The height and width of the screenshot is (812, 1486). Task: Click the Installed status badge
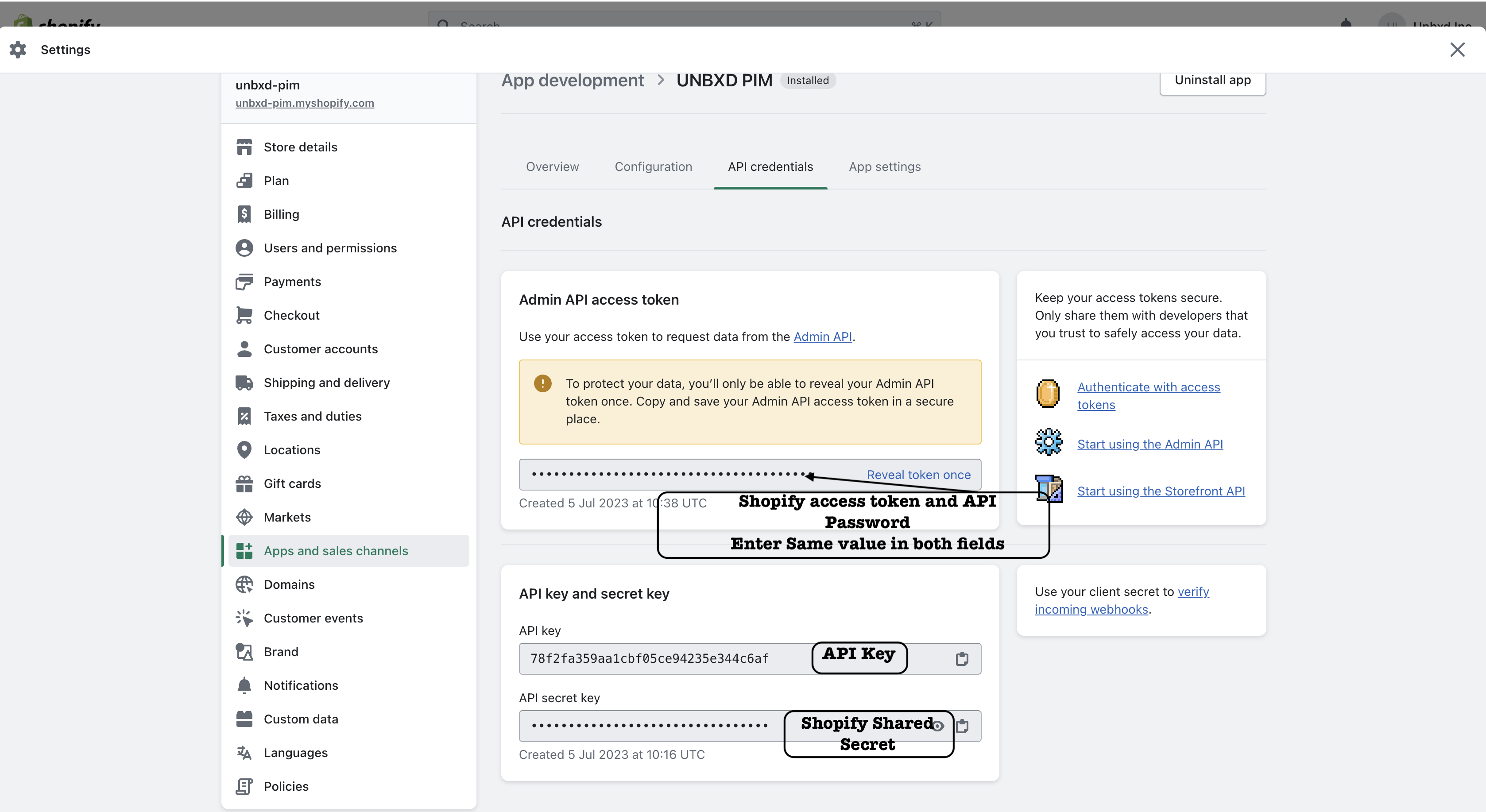tap(807, 80)
